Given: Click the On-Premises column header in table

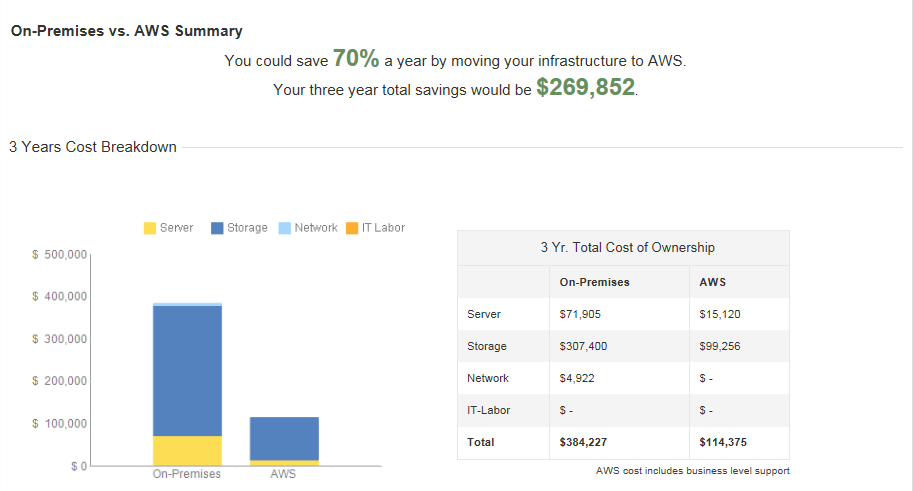Looking at the screenshot, I should (x=595, y=282).
